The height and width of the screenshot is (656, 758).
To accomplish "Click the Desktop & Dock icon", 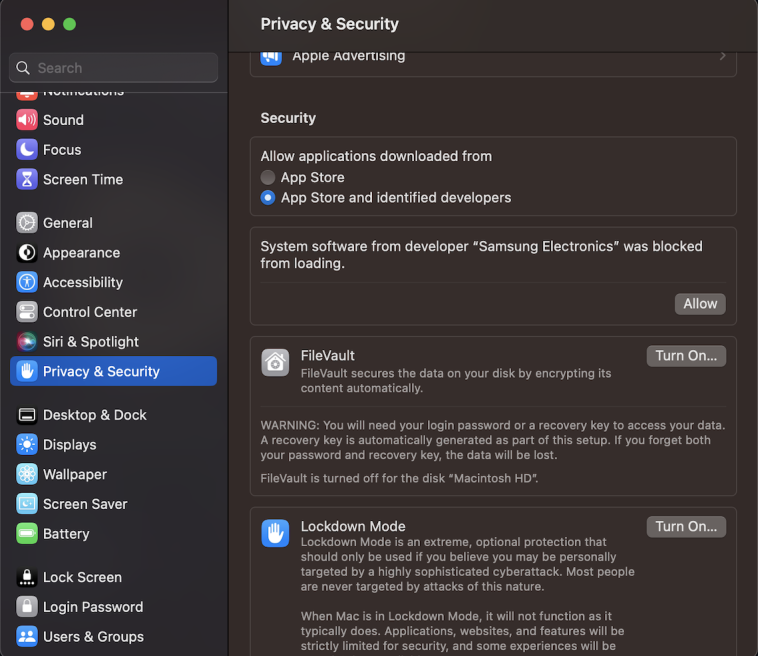I will coord(27,415).
